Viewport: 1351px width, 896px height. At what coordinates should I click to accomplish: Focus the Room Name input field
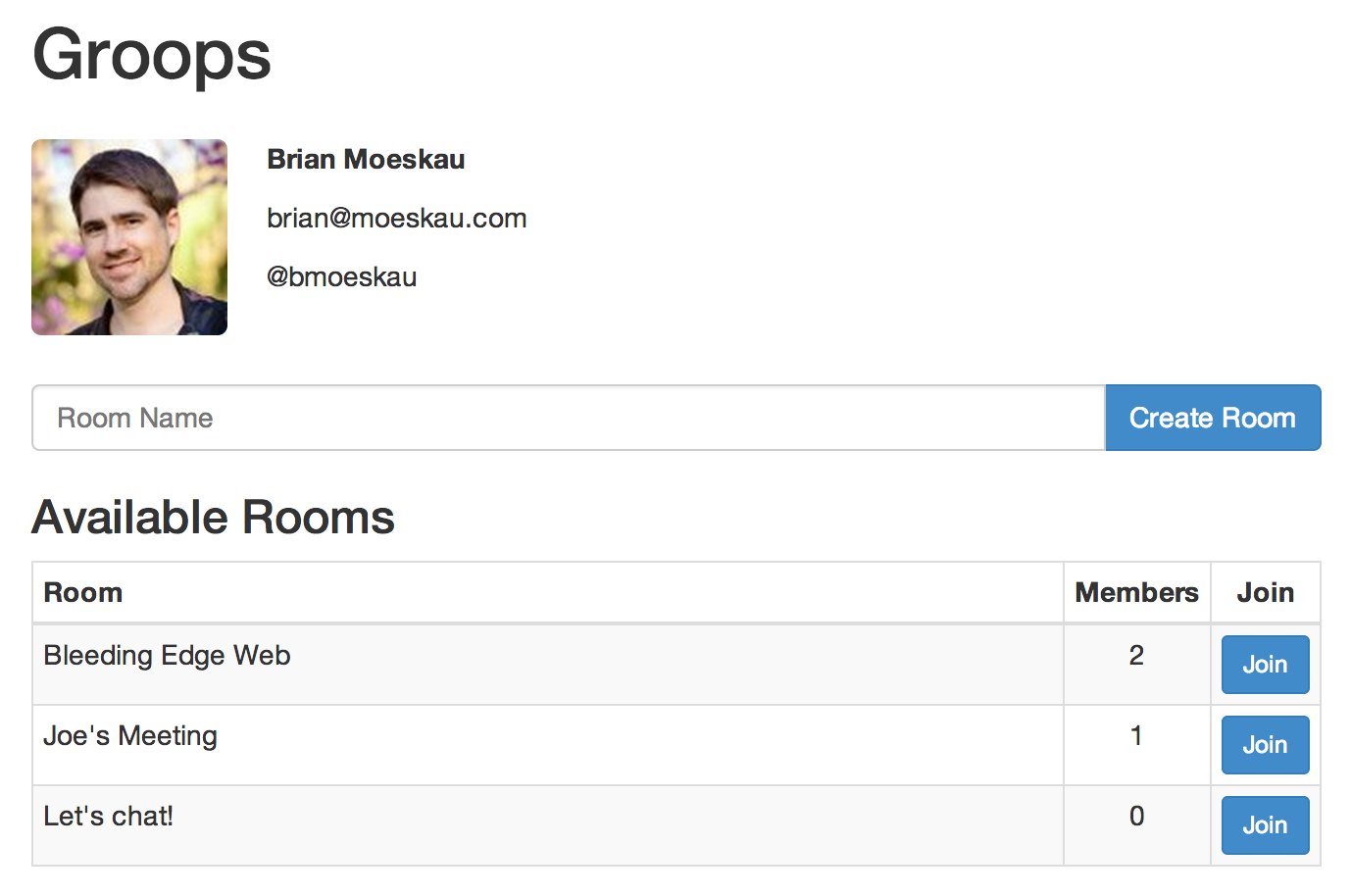click(x=569, y=418)
